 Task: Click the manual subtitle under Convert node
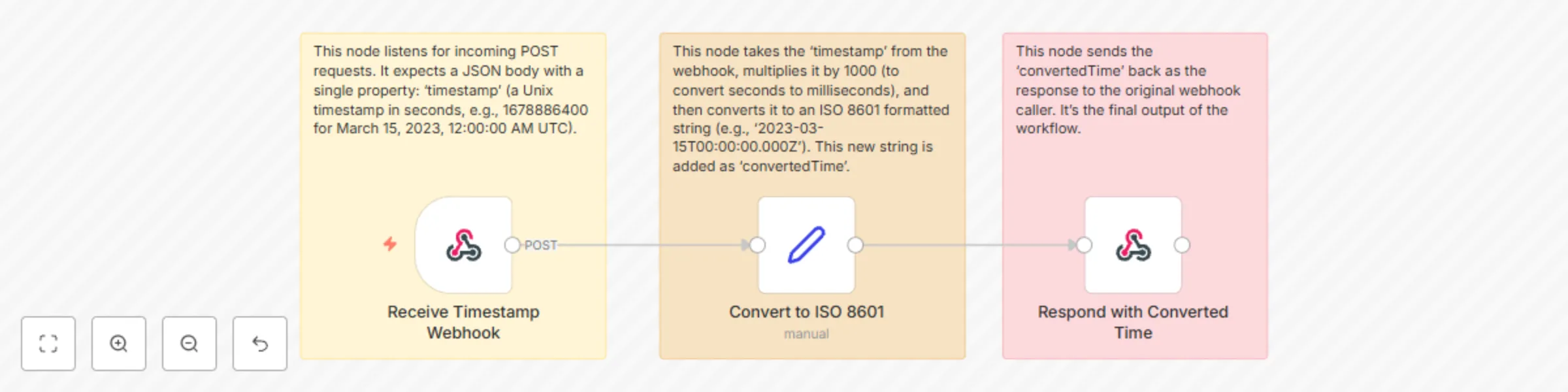click(807, 333)
